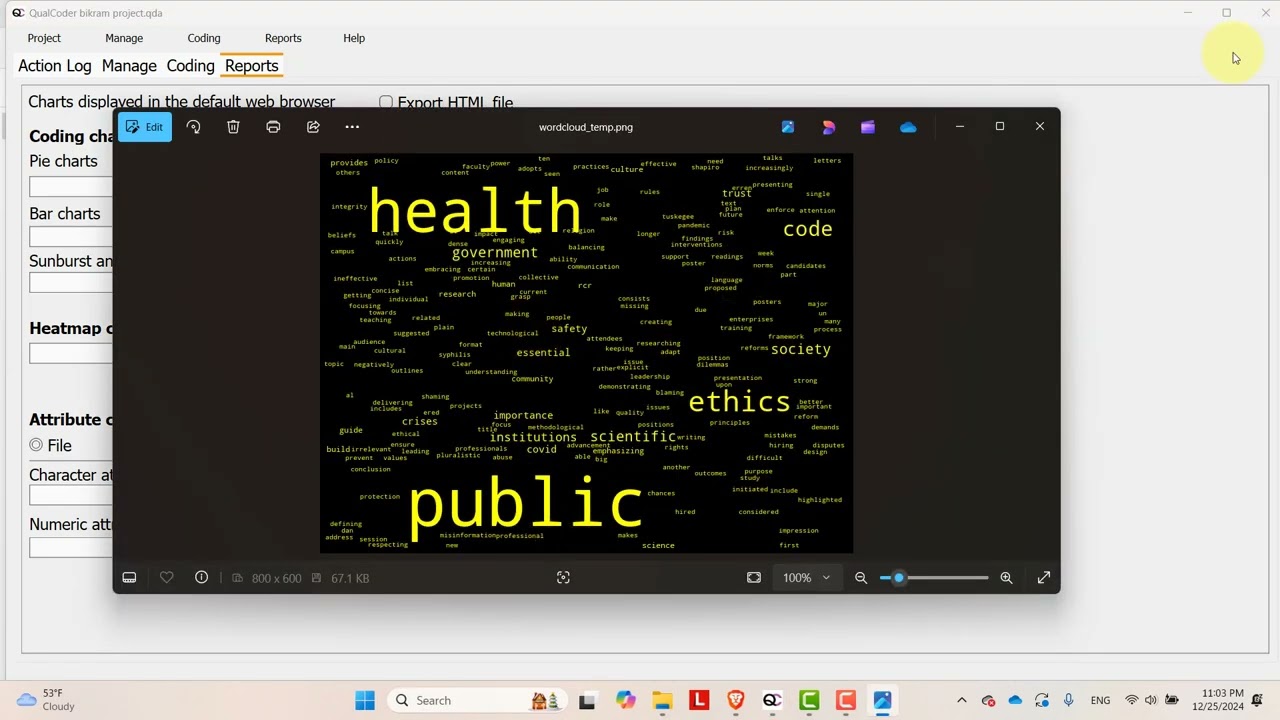The height and width of the screenshot is (720, 1280).
Task: Open the Manage menu in the menu bar
Action: click(124, 38)
